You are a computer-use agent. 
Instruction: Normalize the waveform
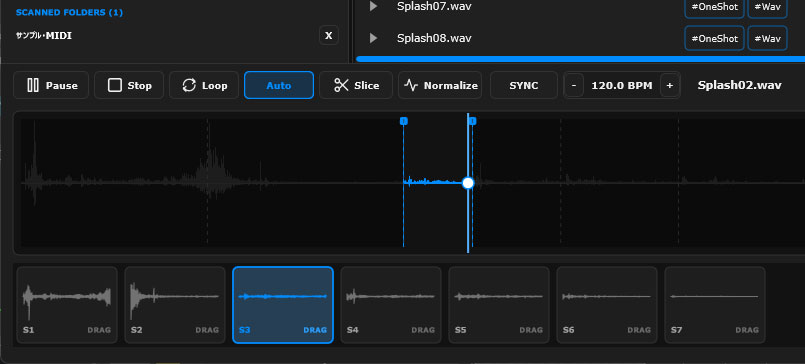[440, 85]
